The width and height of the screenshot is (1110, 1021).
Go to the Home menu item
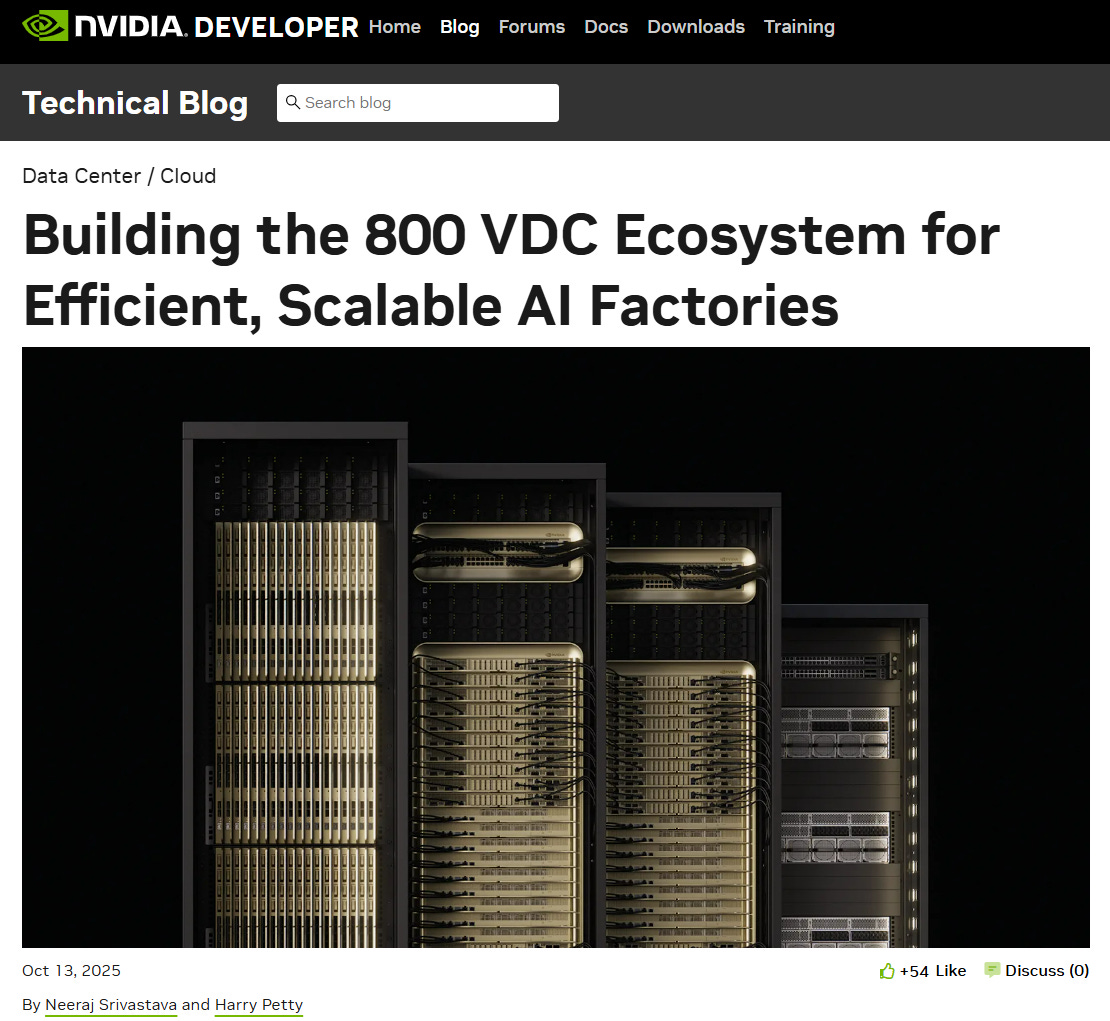click(x=394, y=27)
